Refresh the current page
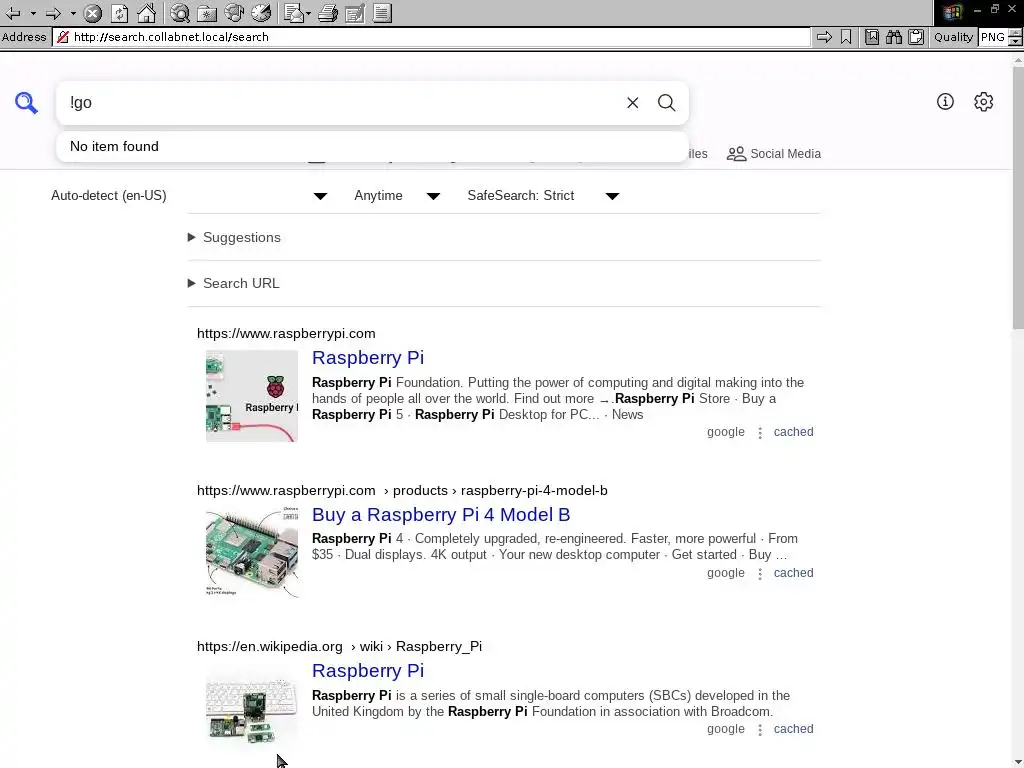1024x768 pixels. click(x=120, y=13)
